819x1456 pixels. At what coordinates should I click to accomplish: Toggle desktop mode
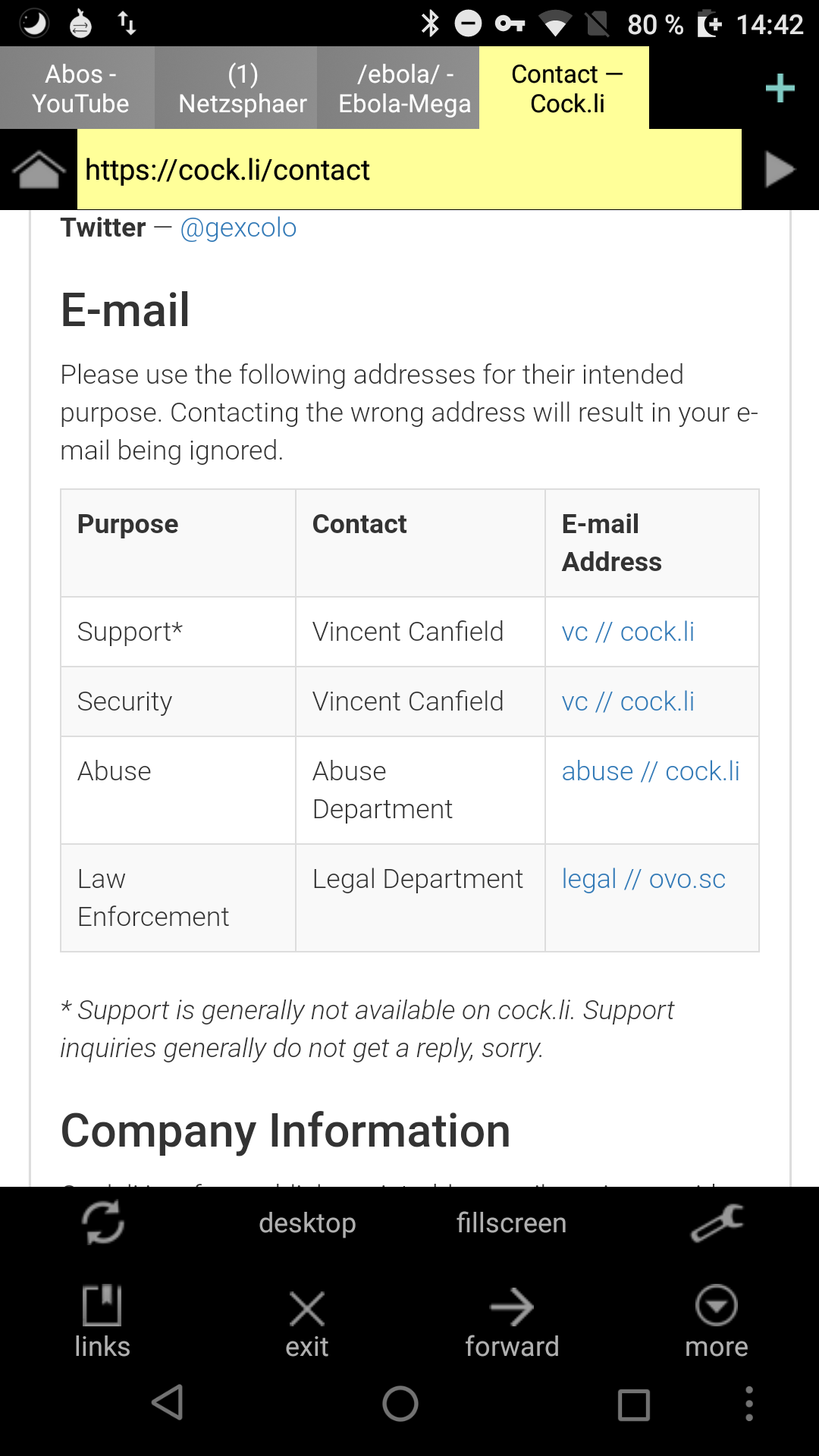(x=307, y=1222)
